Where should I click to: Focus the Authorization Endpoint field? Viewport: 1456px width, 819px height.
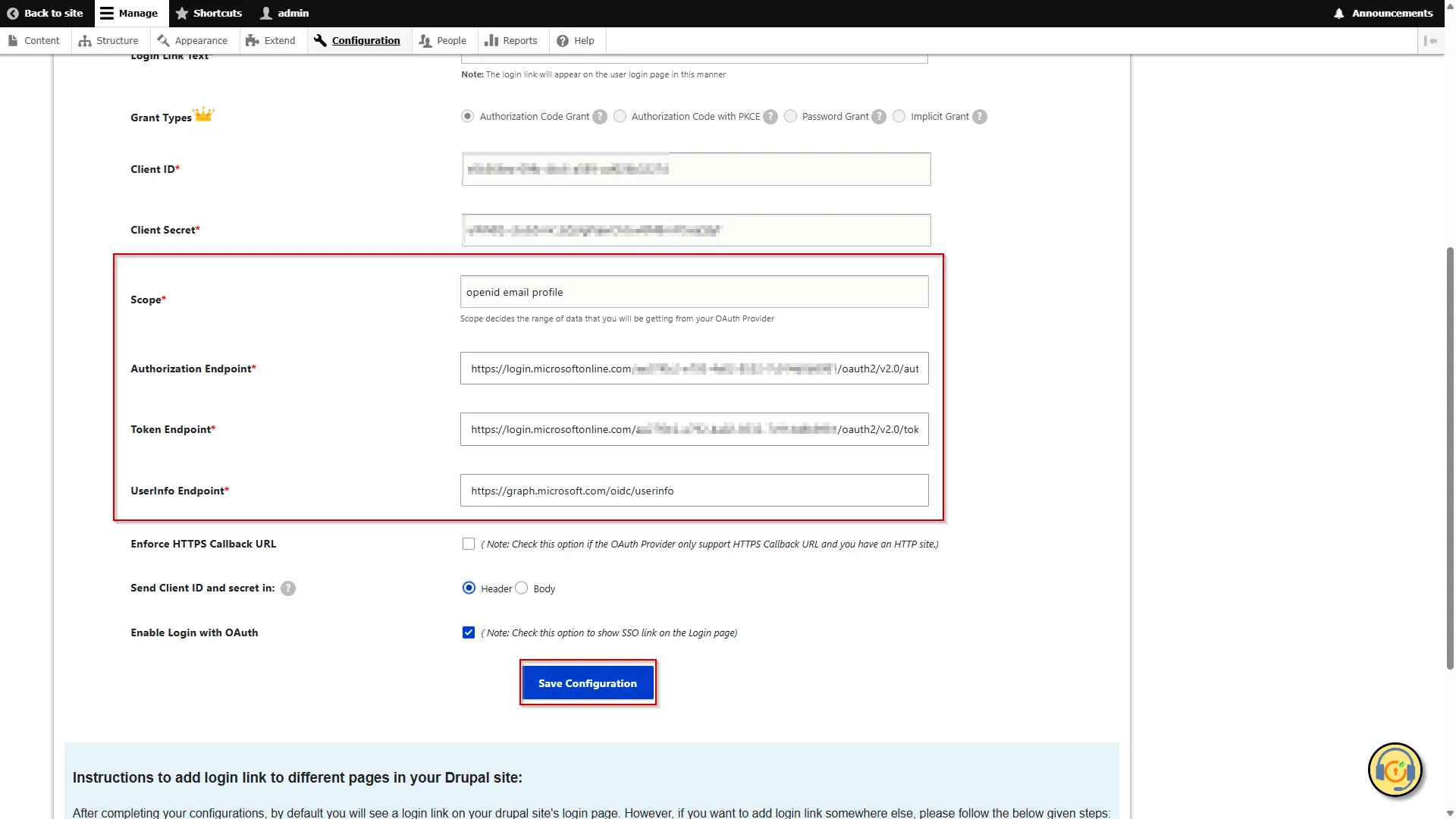tap(695, 369)
